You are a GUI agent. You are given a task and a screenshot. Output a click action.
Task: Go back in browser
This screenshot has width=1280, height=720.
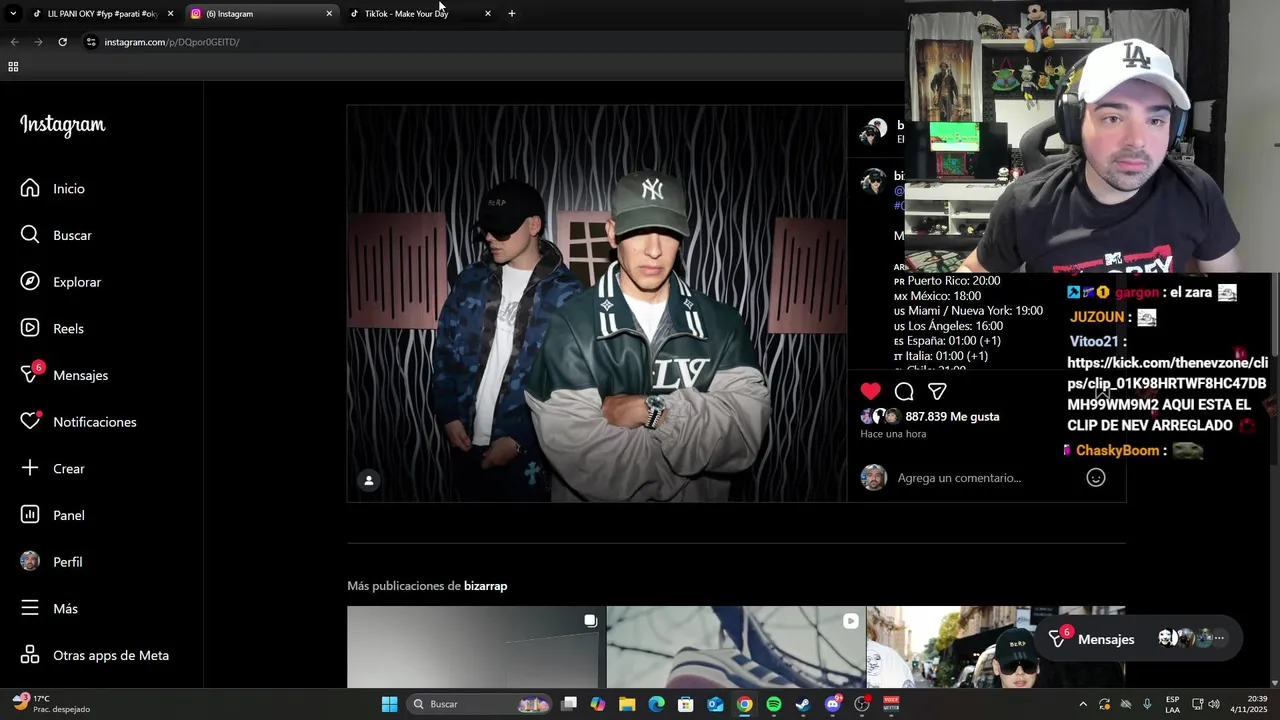[14, 42]
